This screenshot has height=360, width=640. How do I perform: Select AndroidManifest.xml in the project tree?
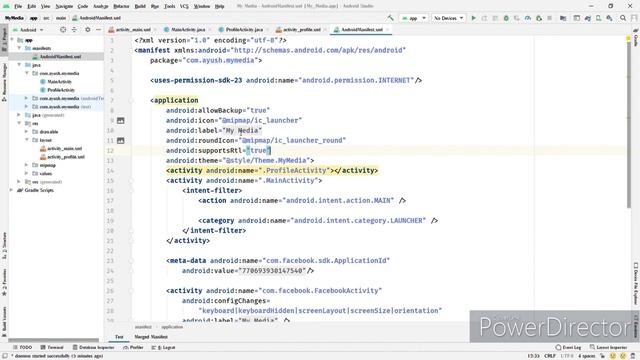(x=57, y=56)
